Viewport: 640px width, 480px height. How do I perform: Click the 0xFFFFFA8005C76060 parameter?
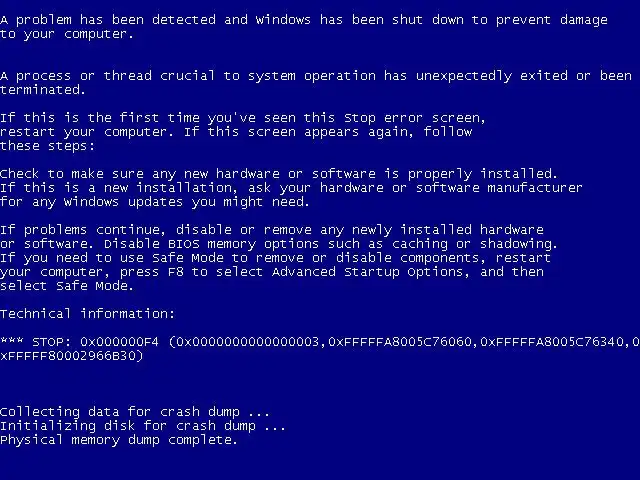click(400, 342)
